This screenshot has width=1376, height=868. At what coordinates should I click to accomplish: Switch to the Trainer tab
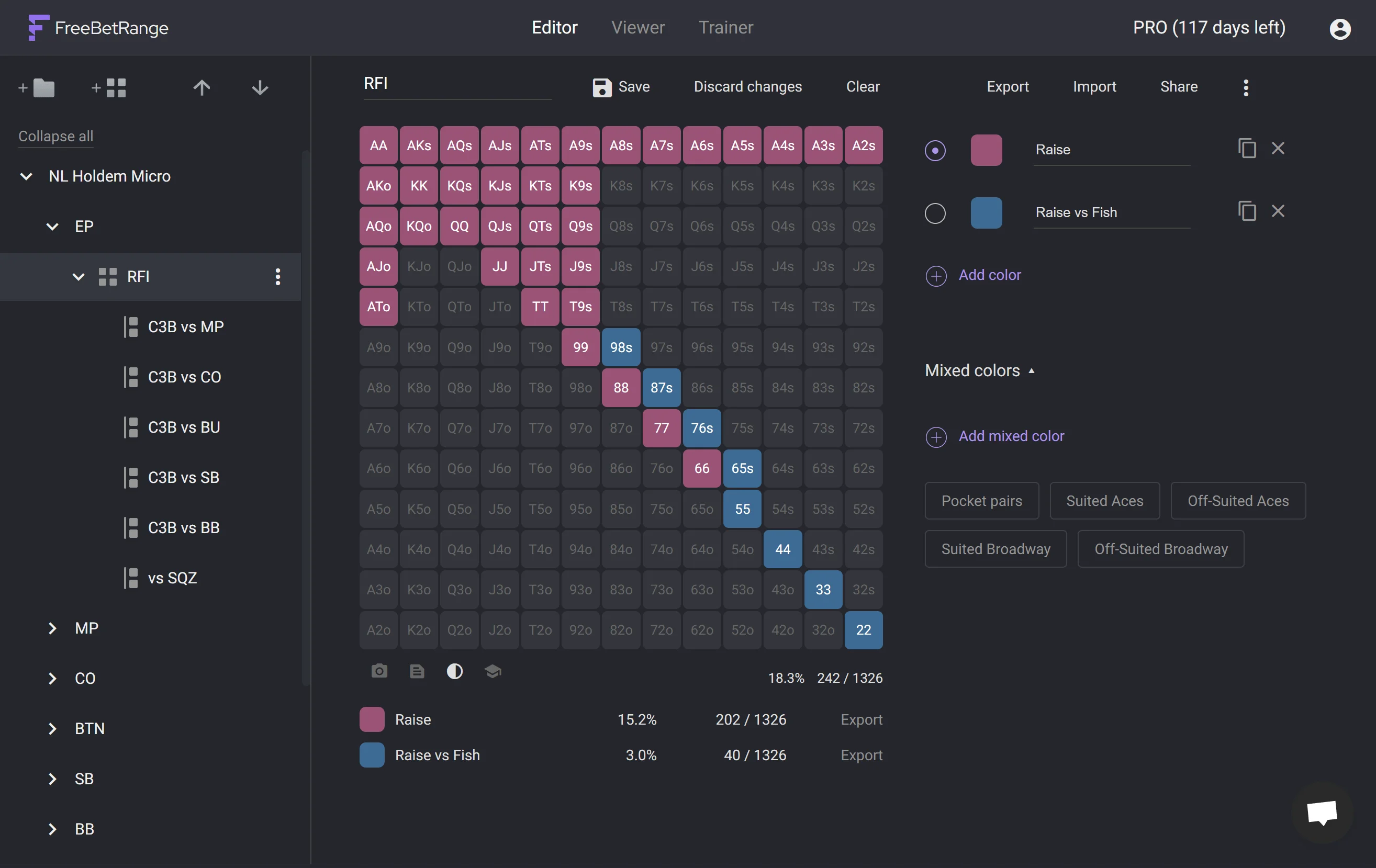[x=726, y=27]
